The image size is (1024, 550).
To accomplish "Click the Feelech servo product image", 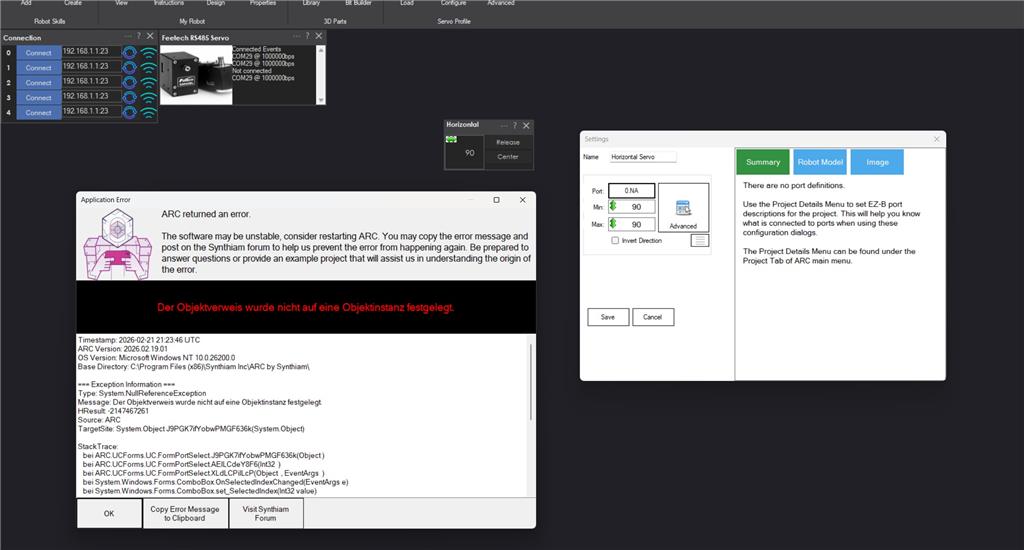I will (196, 74).
